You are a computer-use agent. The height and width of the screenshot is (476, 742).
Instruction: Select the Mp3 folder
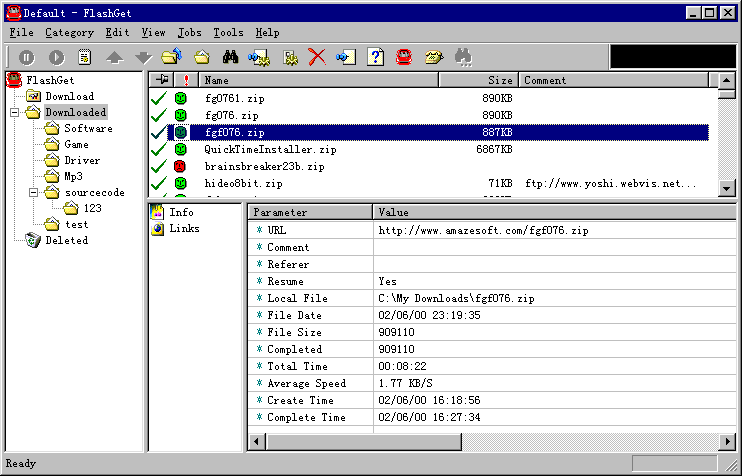coord(73,176)
